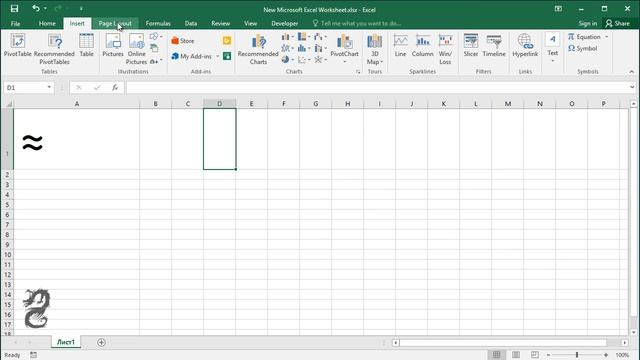Click Sign in

pos(587,24)
